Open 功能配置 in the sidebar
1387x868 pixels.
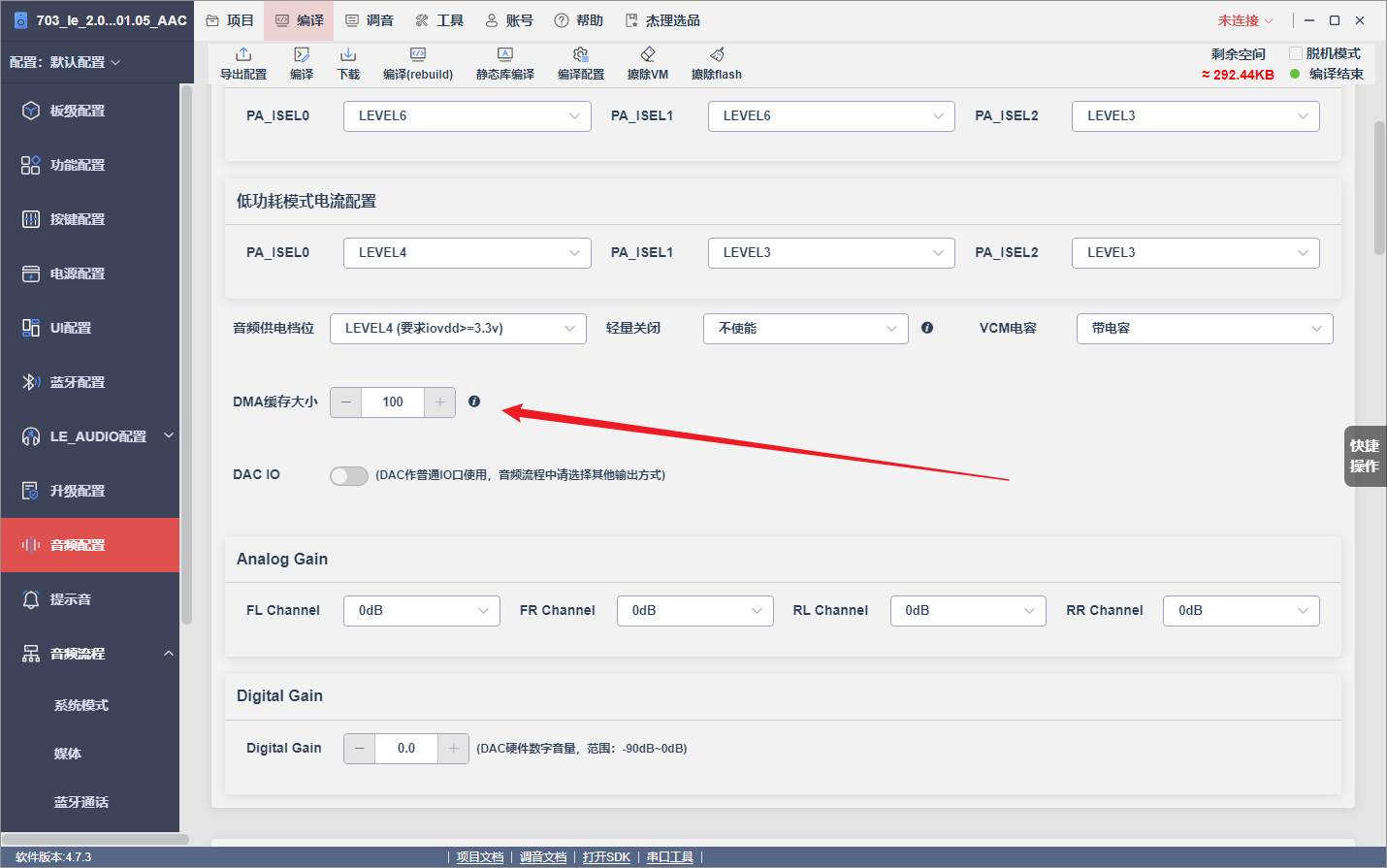point(90,165)
